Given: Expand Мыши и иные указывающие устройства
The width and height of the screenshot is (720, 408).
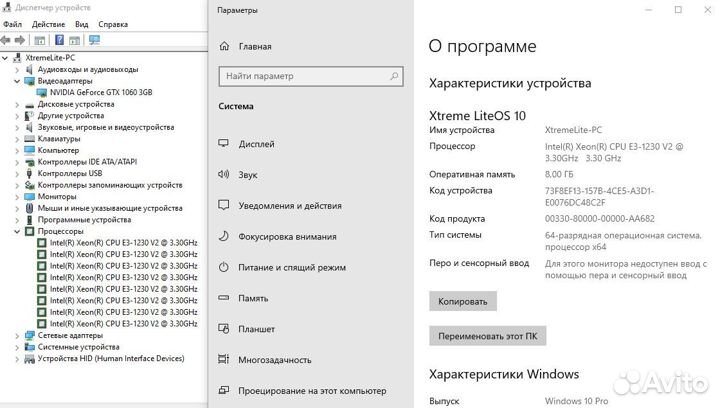Looking at the screenshot, I should point(17,208).
